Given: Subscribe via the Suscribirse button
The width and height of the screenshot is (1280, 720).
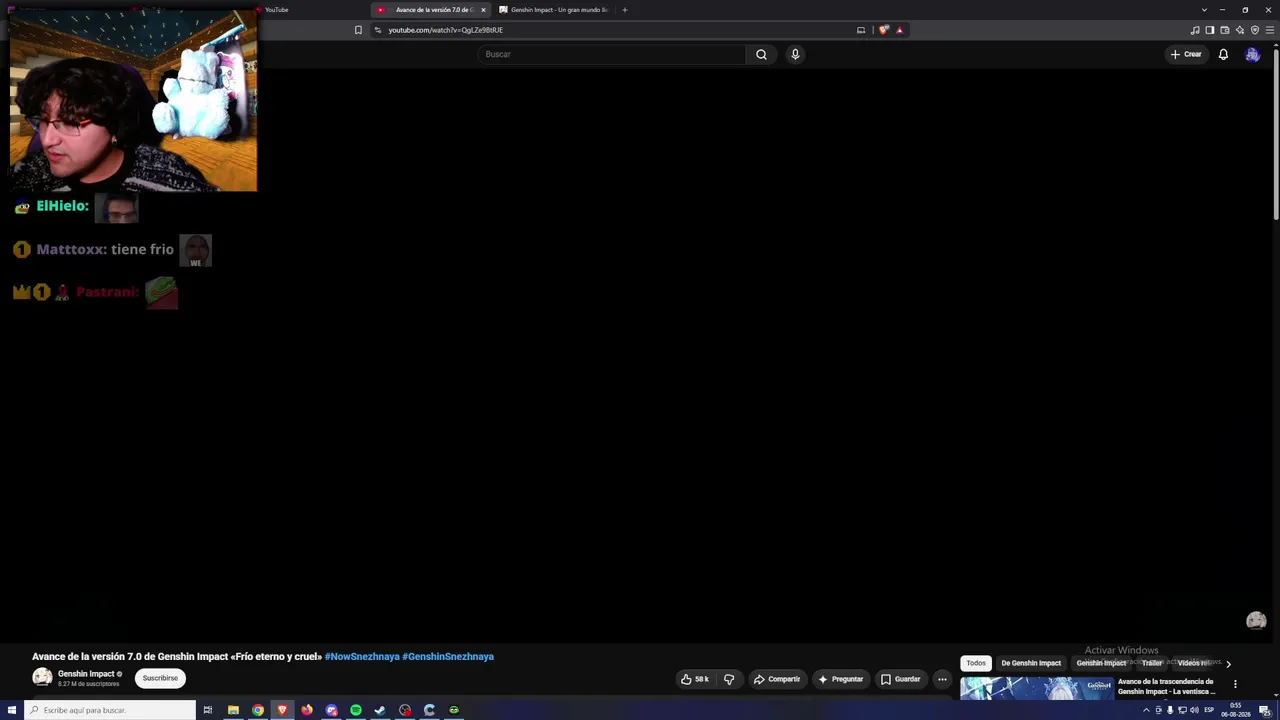Looking at the screenshot, I should click(x=160, y=678).
